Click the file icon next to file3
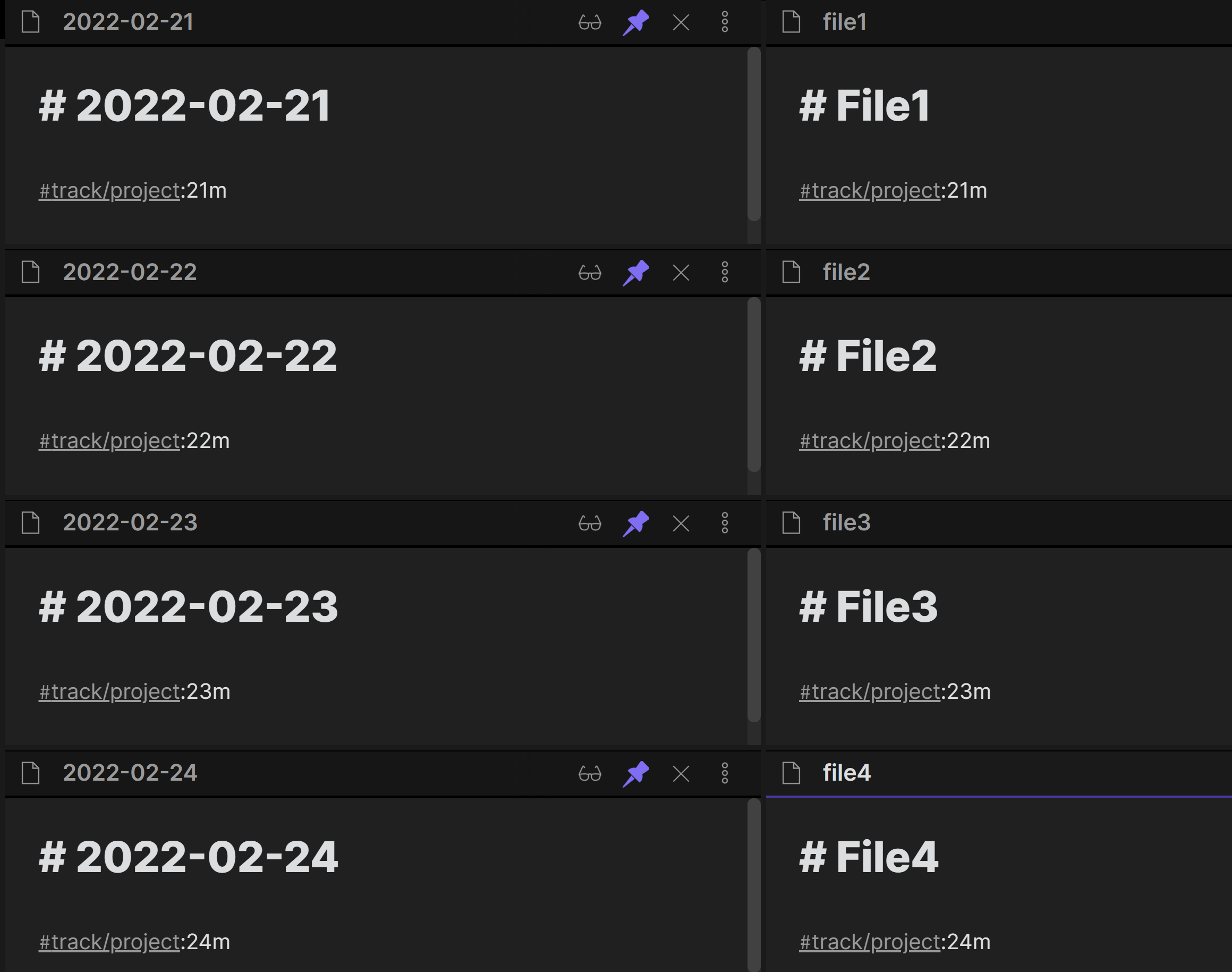Image resolution: width=1232 pixels, height=972 pixels. (x=792, y=523)
